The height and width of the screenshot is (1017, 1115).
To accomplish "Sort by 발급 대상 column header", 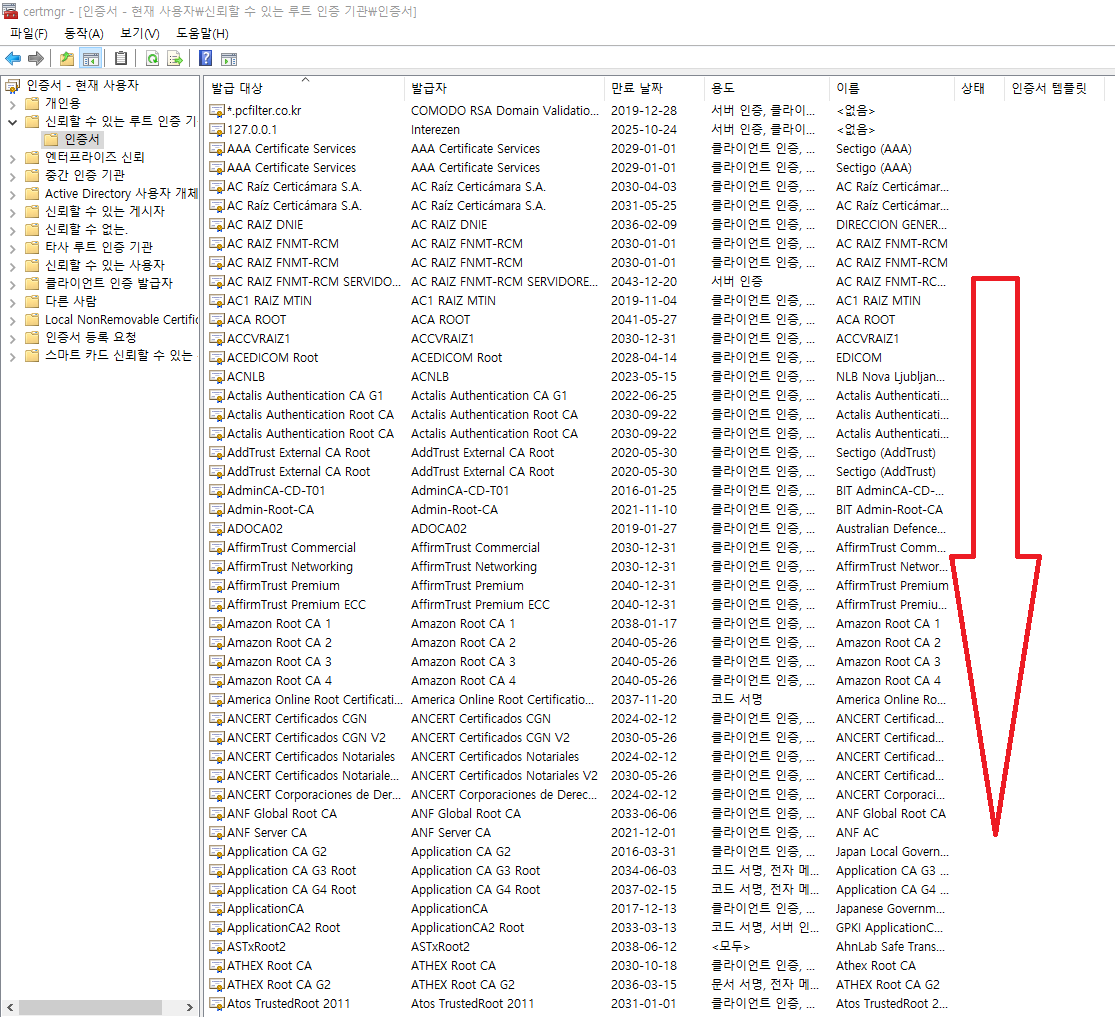I will (304, 88).
